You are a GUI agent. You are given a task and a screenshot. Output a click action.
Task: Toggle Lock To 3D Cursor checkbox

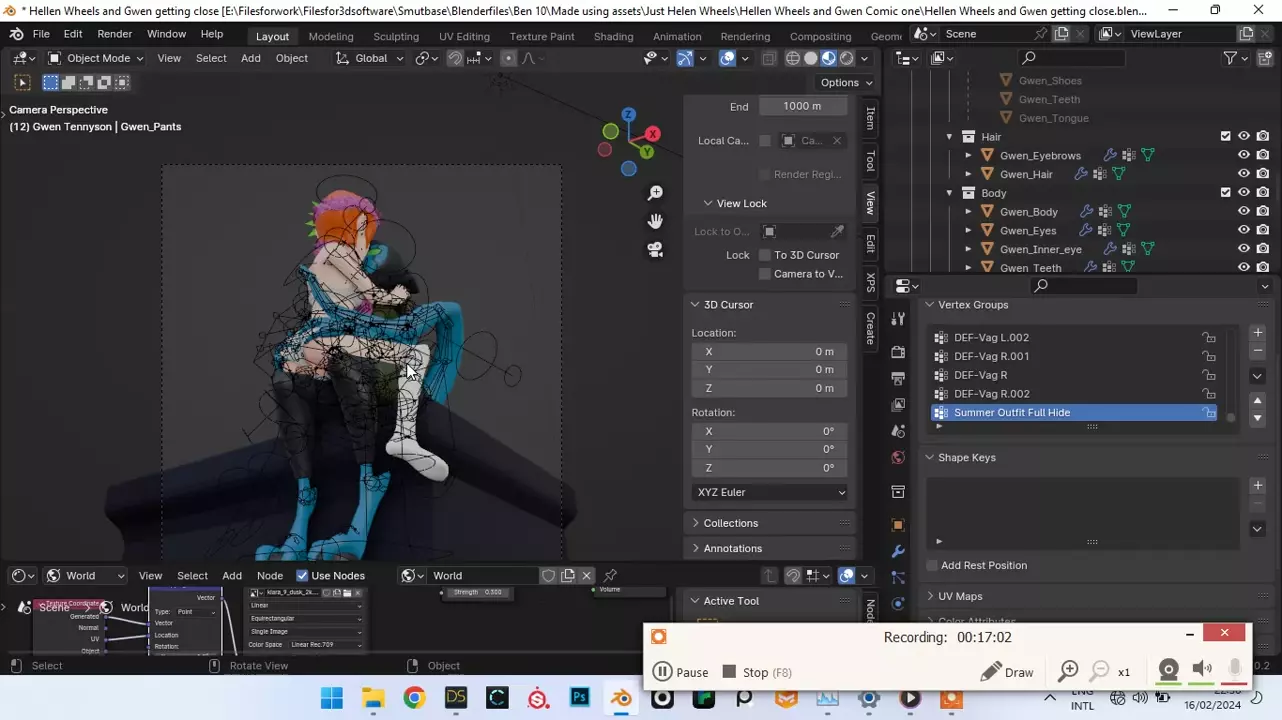765,255
